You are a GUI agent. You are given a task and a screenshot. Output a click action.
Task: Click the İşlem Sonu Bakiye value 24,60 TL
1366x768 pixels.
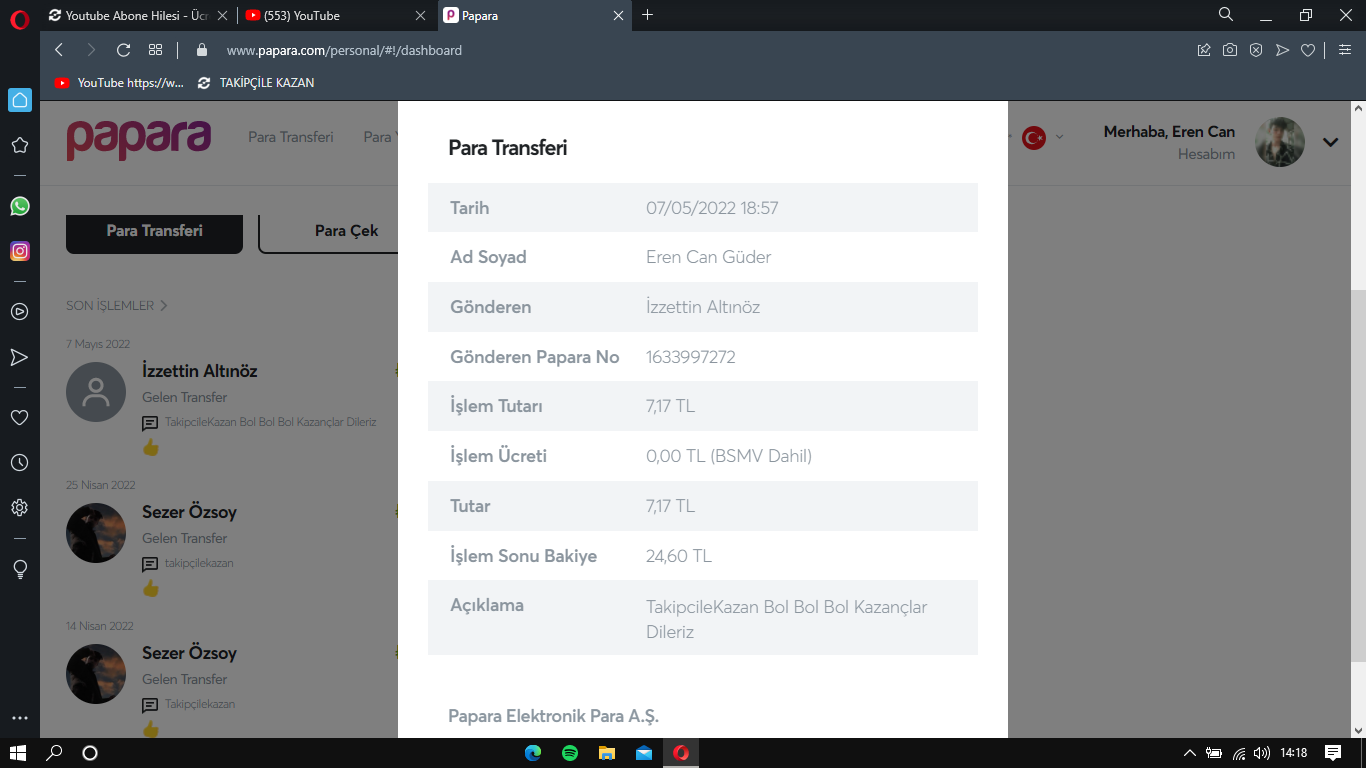point(679,556)
